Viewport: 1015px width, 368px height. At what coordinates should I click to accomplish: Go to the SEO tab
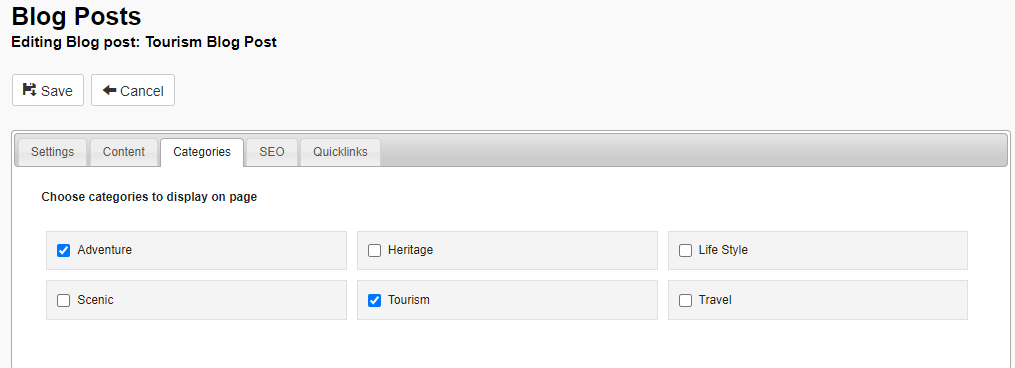272,152
